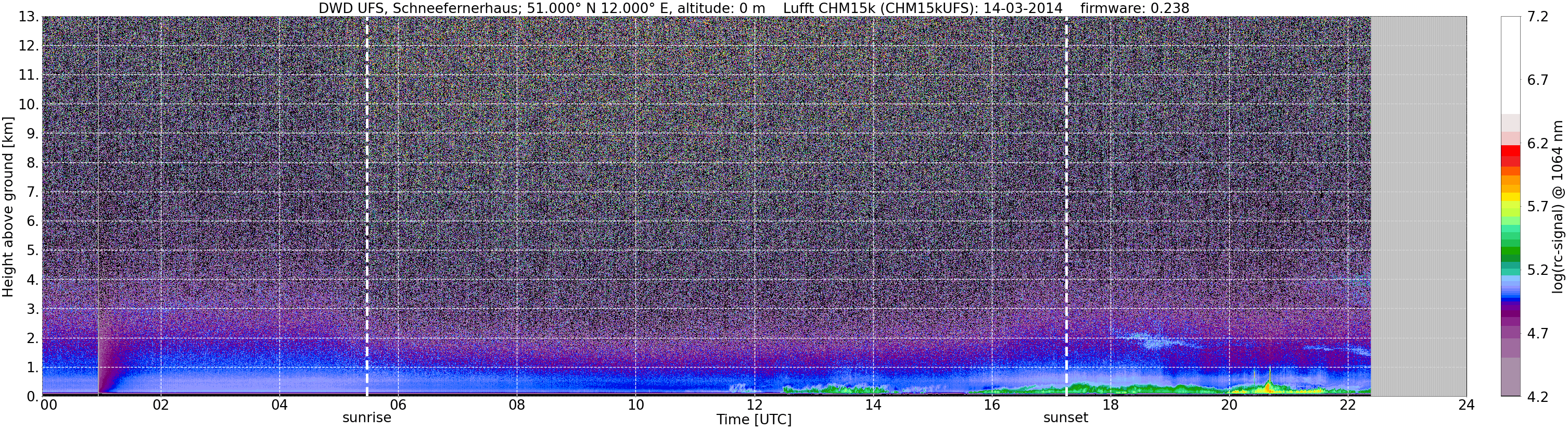Select the 'Height above ground [km]' axis label
The height and width of the screenshot is (430, 1568).
pos(8,207)
